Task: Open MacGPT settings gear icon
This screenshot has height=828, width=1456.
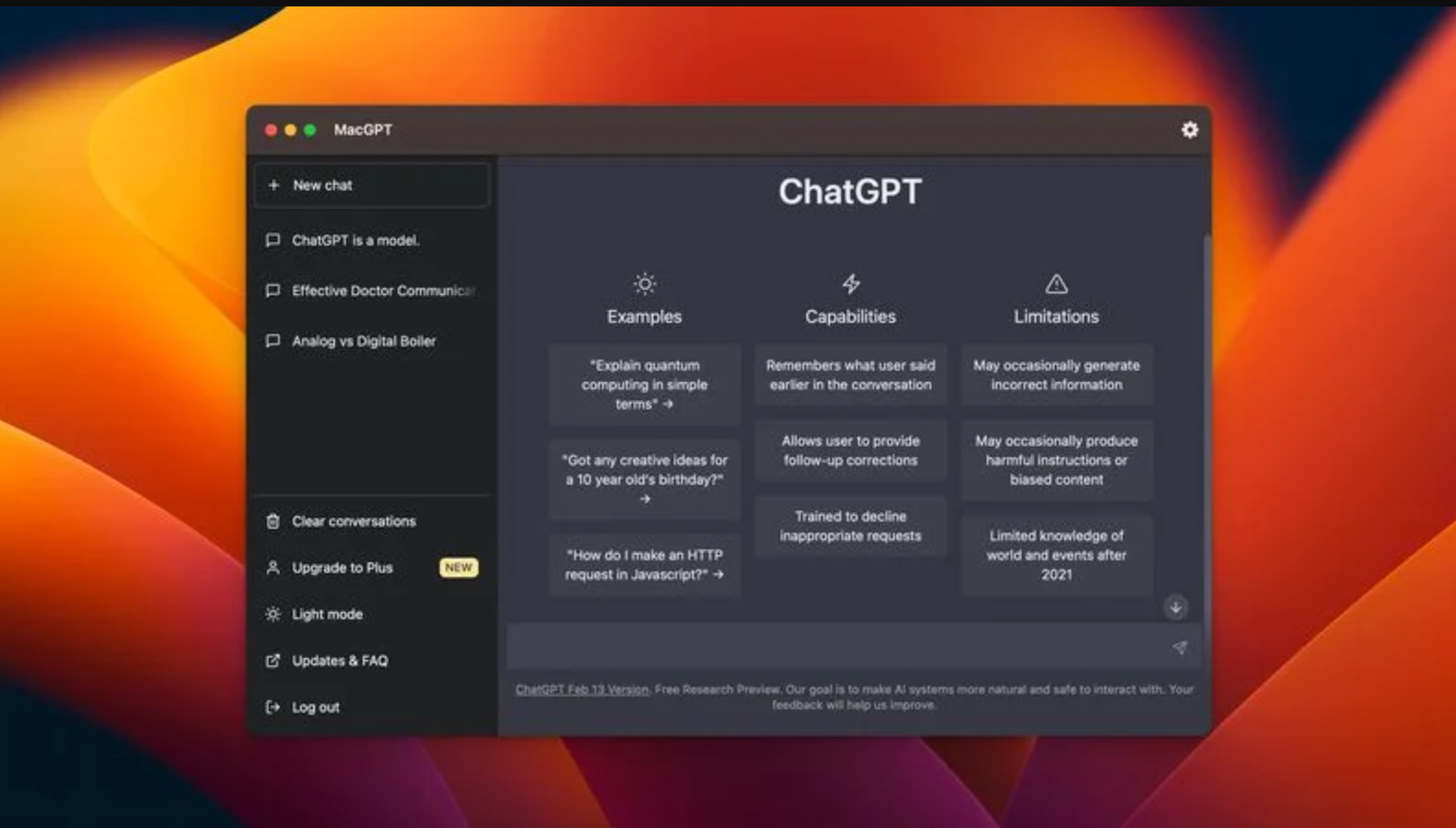Action: [1189, 130]
